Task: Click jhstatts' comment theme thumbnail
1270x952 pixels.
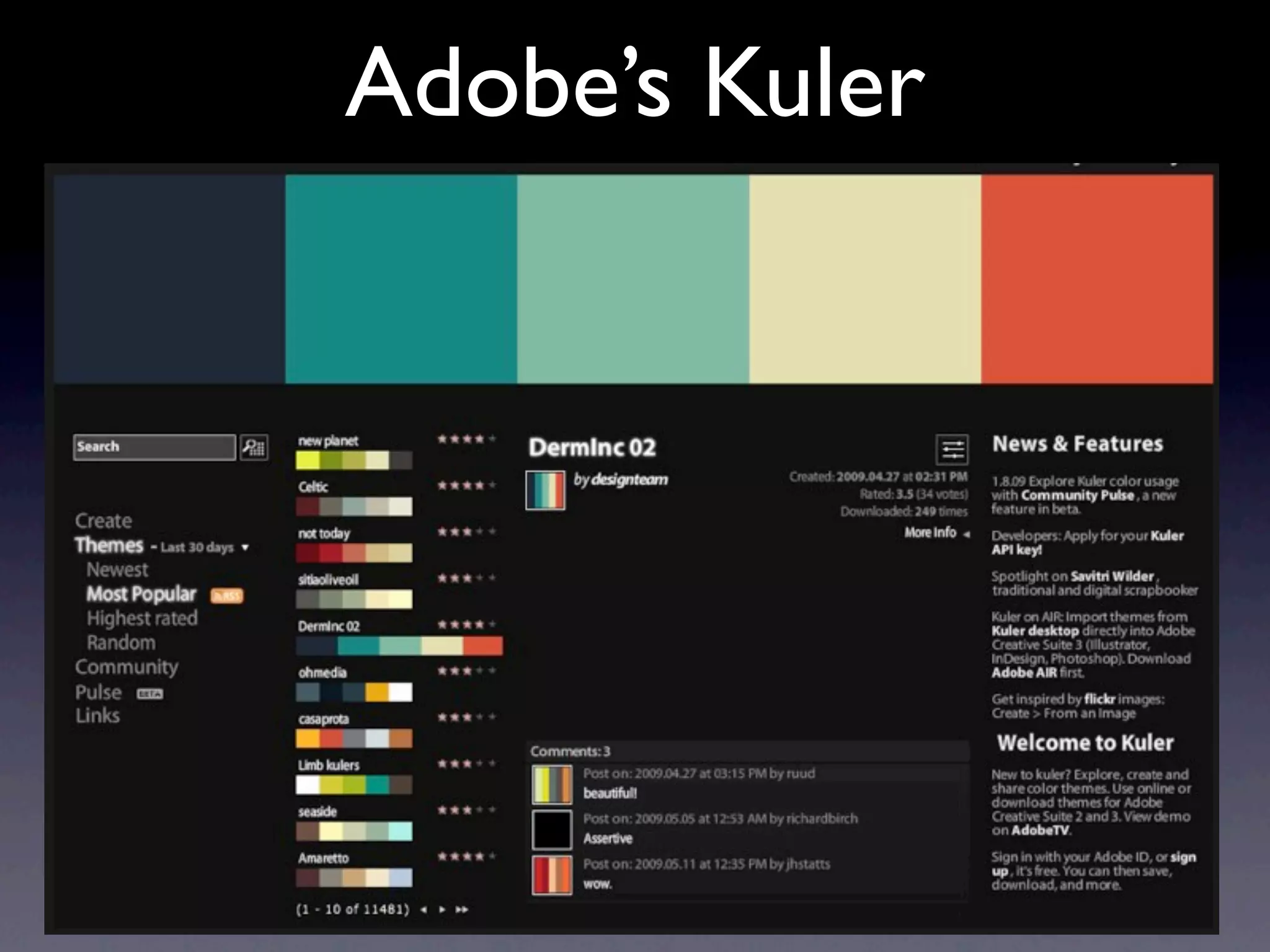Action: (x=552, y=875)
